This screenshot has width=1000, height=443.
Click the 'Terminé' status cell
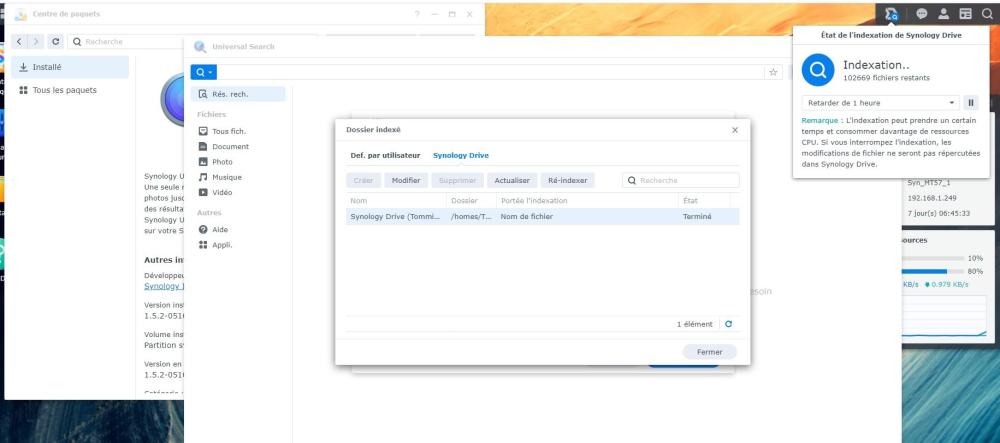click(x=697, y=217)
